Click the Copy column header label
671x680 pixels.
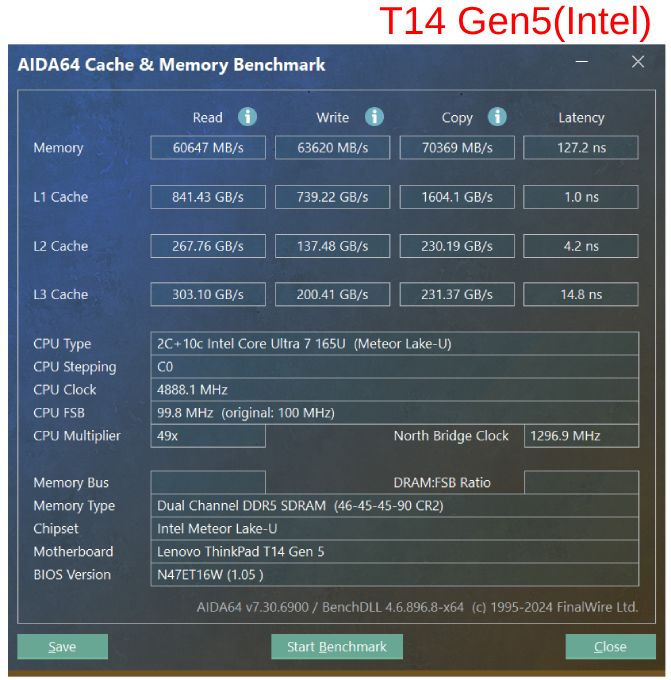point(457,118)
